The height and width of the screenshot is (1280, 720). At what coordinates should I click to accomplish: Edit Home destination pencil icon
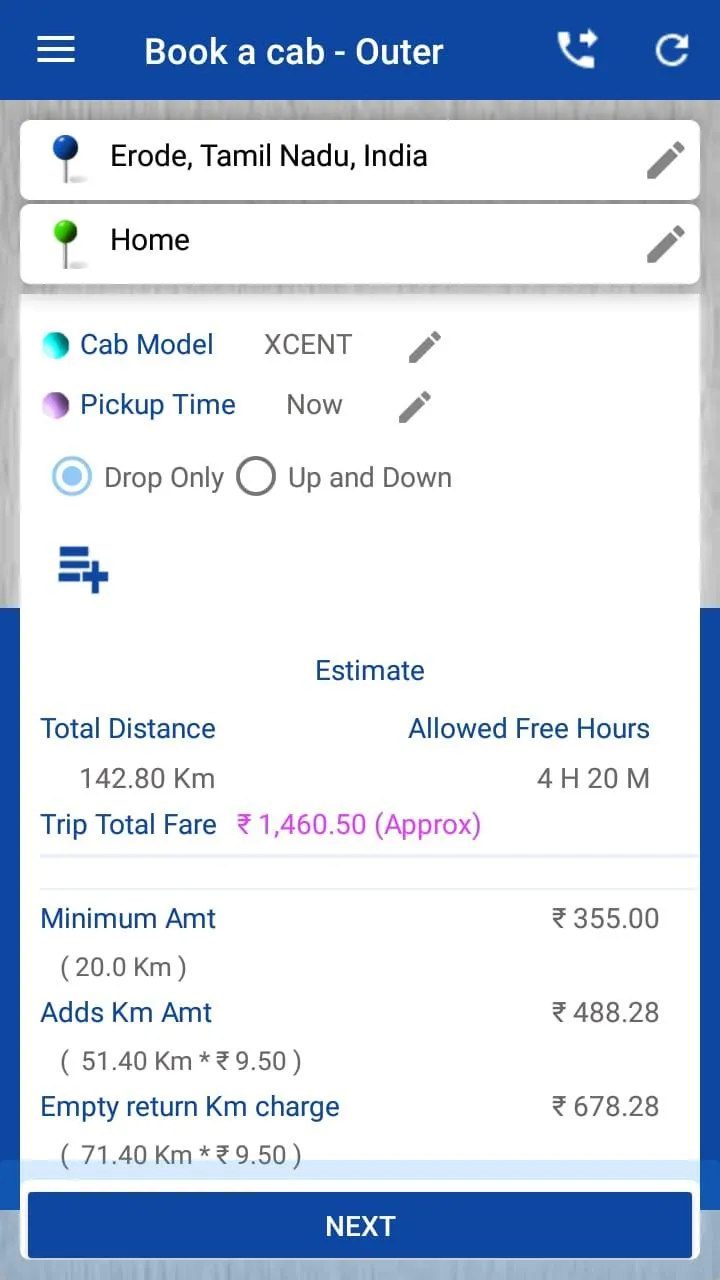click(666, 244)
